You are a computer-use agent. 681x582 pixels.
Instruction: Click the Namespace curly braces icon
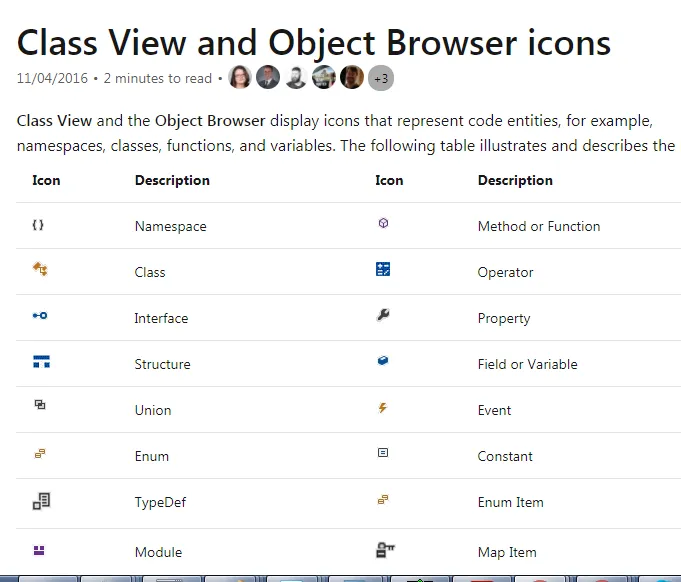38,225
